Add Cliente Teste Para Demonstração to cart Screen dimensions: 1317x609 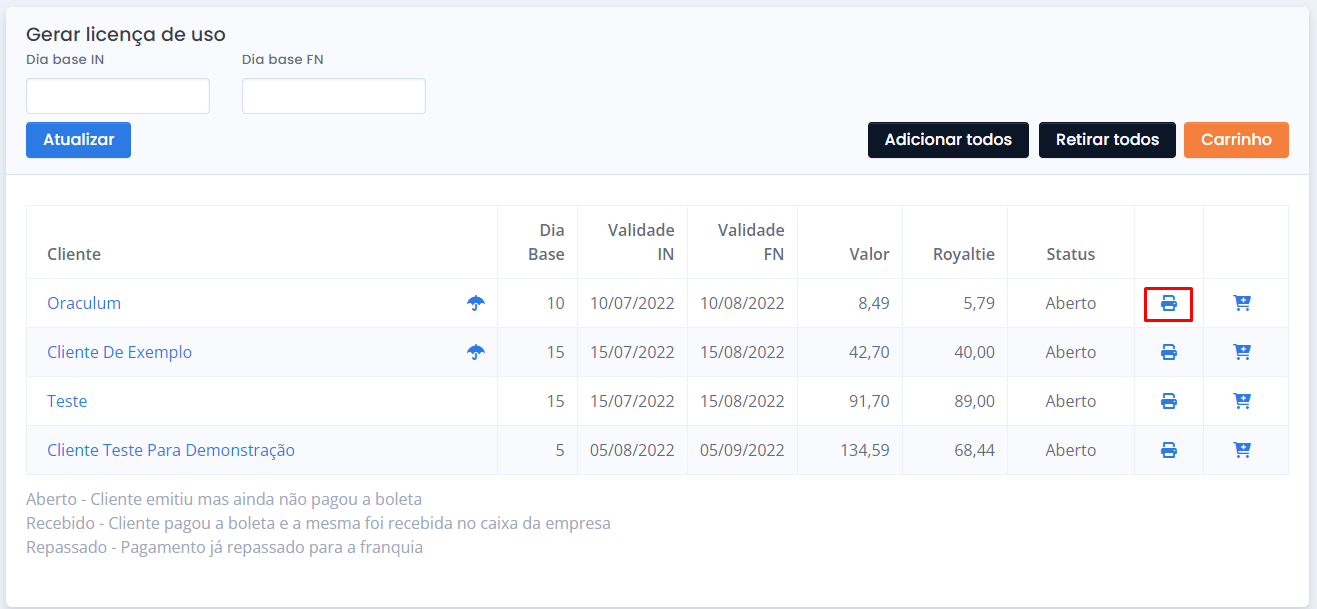(x=1242, y=450)
